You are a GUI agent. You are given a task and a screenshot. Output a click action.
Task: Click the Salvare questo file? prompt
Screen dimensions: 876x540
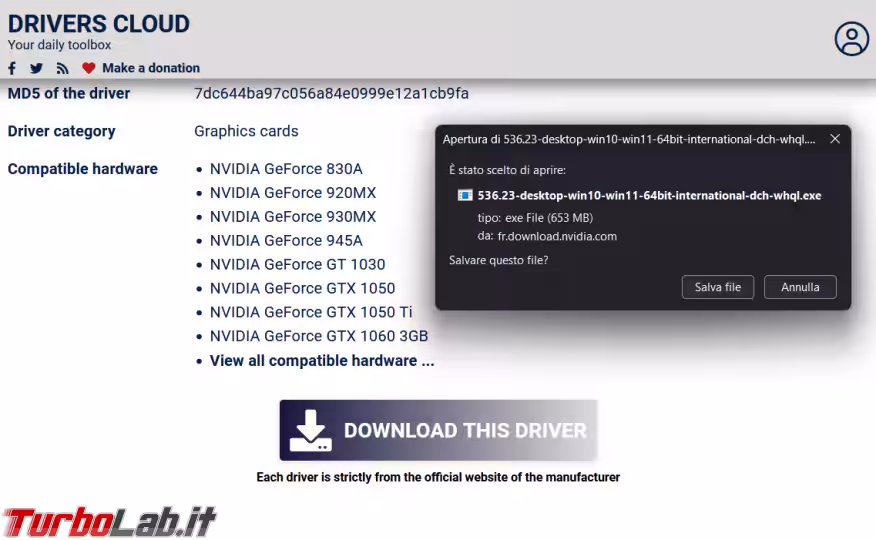498,260
